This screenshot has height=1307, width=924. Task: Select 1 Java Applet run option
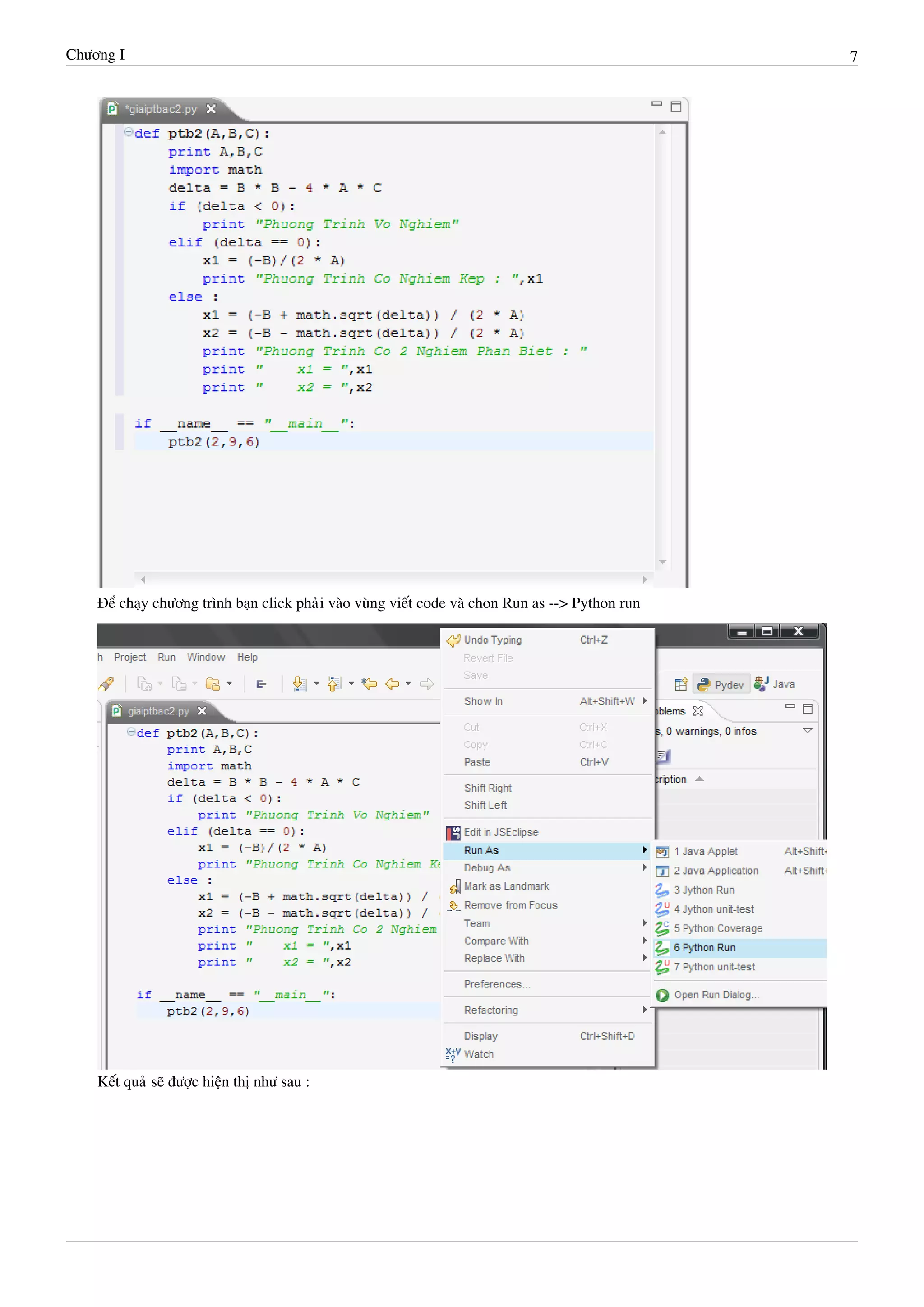[740, 852]
